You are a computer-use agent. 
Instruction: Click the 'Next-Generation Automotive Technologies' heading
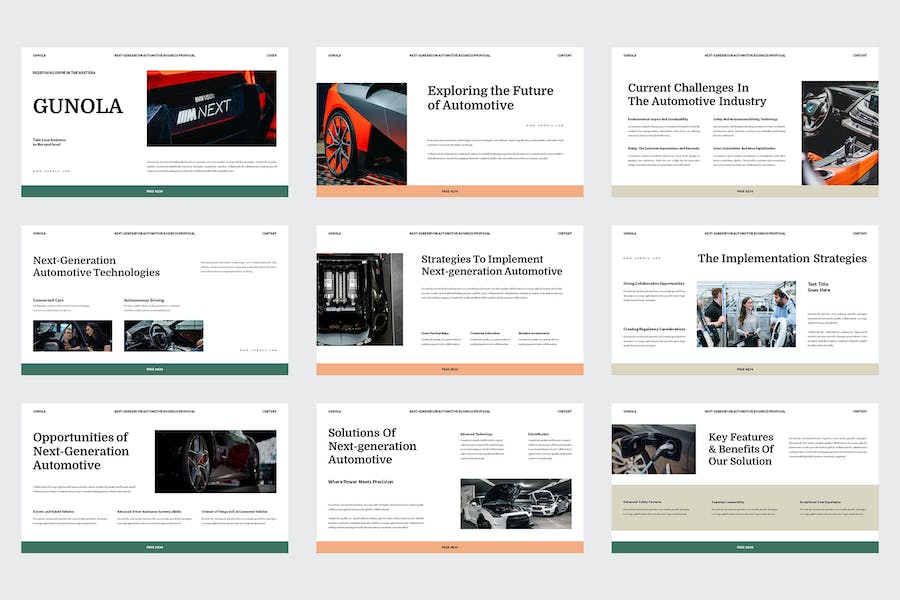(96, 266)
